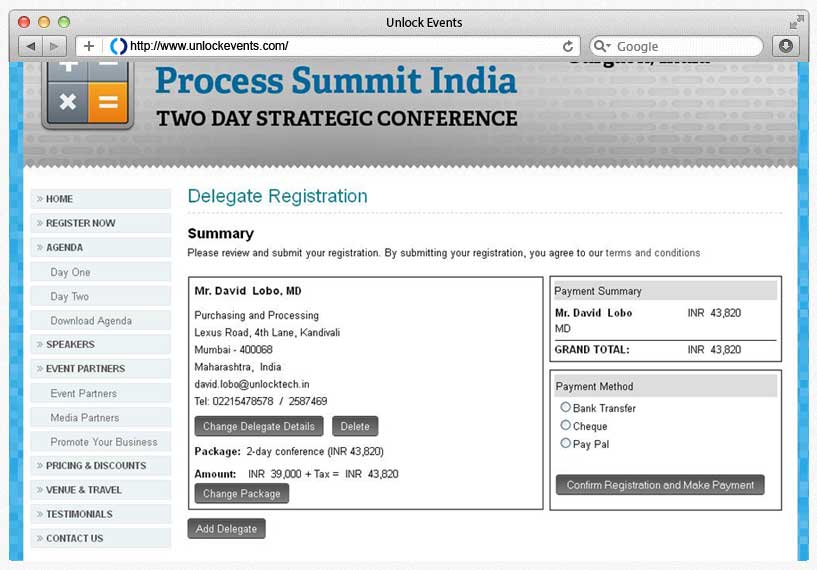Click the fullscreen arrows icon in title bar

796,22
